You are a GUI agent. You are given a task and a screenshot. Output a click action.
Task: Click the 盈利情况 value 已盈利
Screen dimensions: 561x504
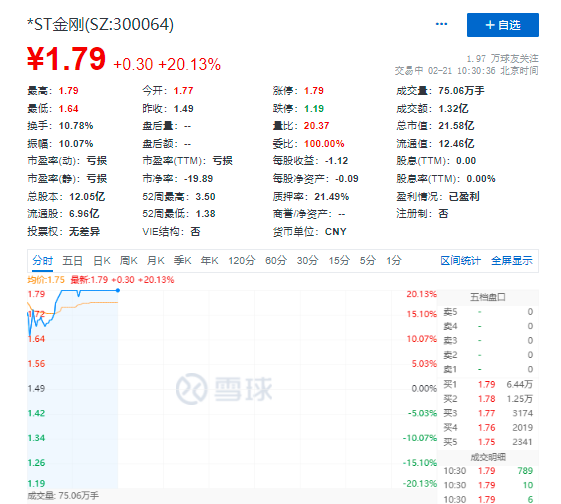tap(464, 197)
